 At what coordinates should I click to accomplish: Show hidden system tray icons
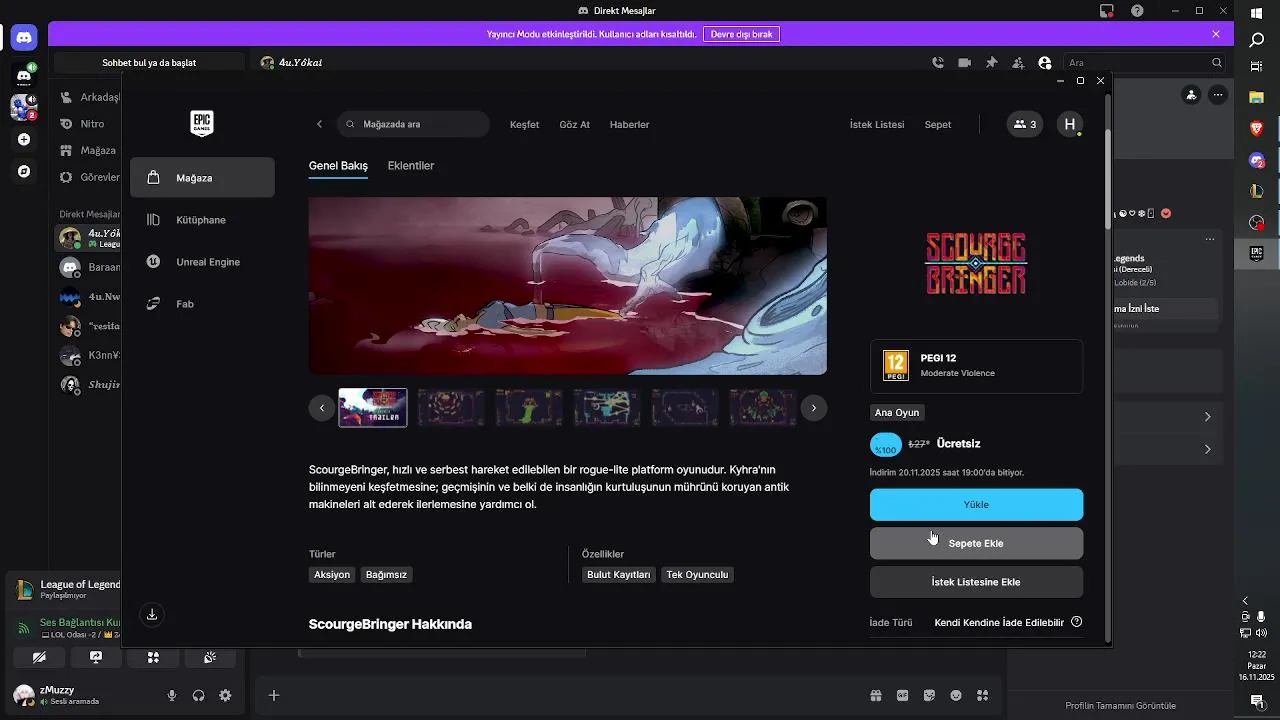1245,600
